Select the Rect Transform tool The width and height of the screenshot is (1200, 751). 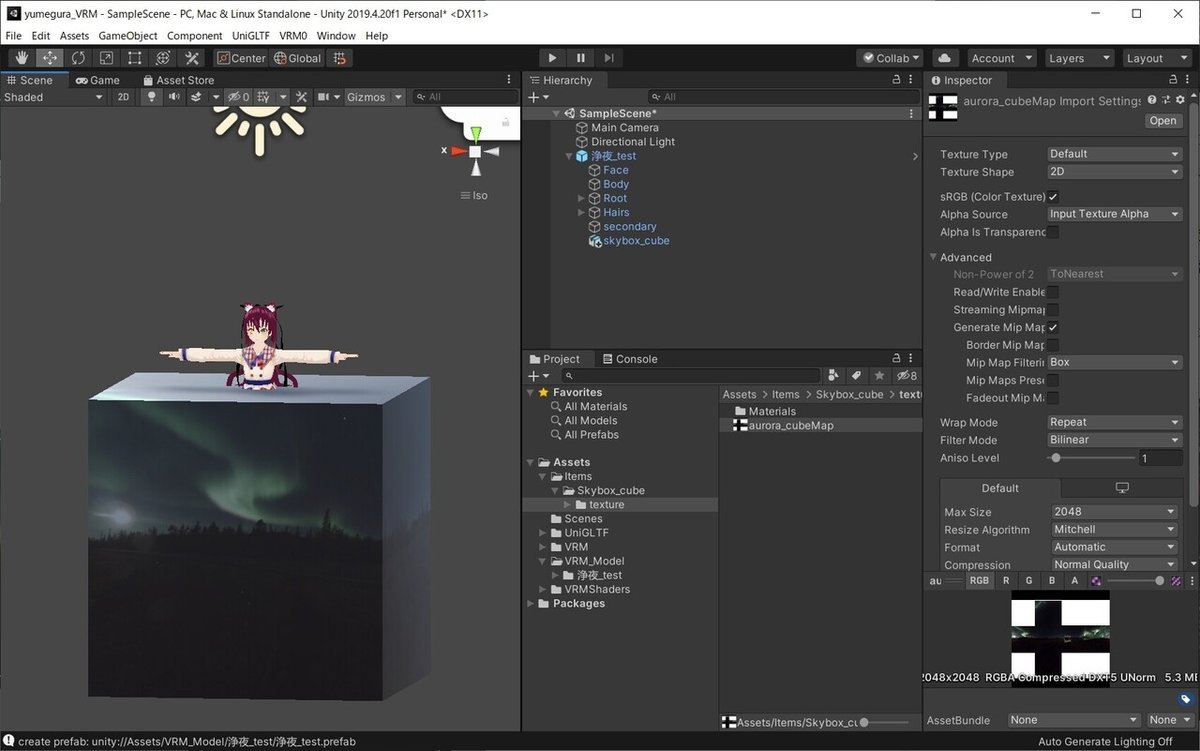135,58
